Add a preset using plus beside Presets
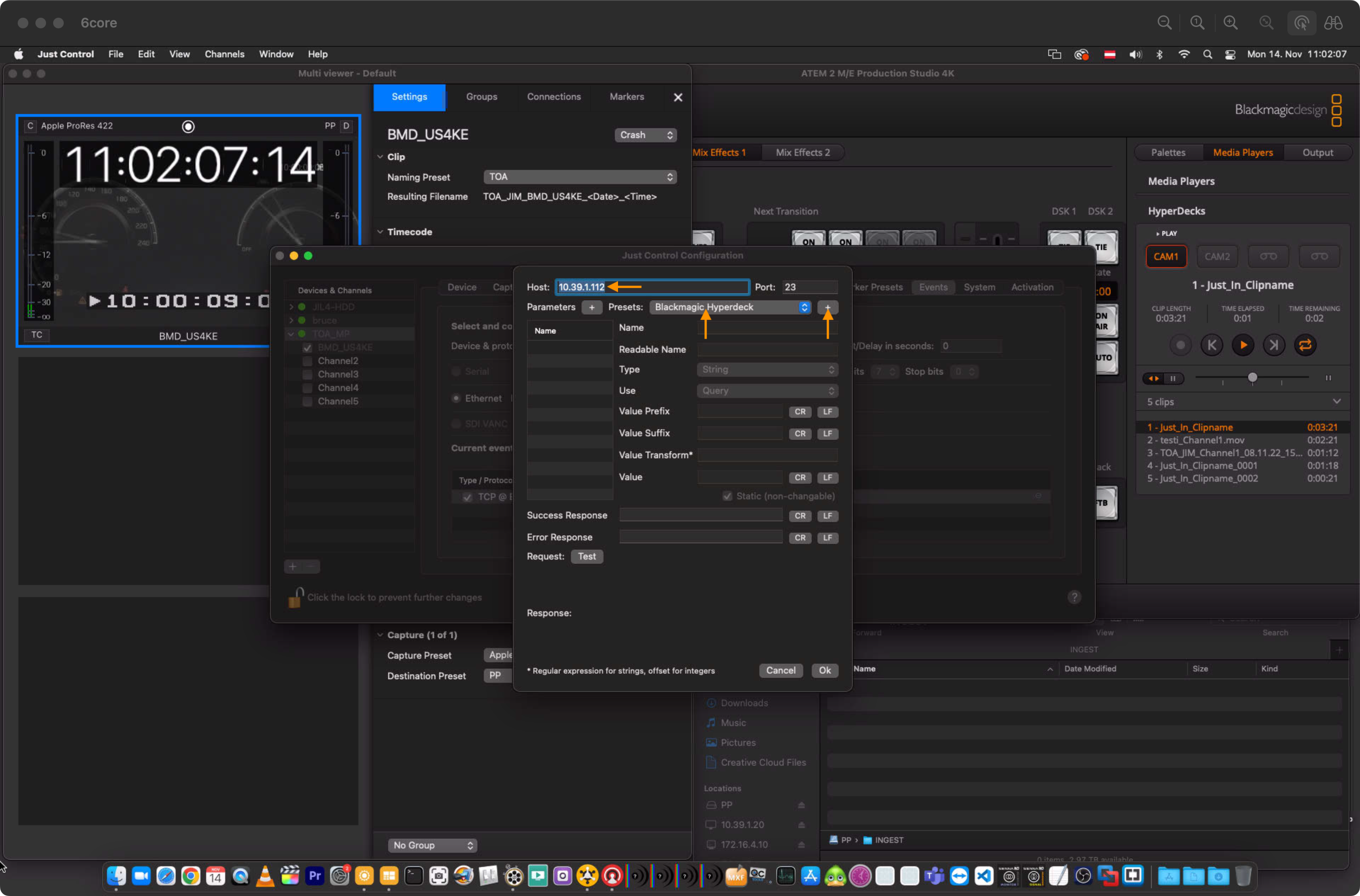 (x=827, y=307)
